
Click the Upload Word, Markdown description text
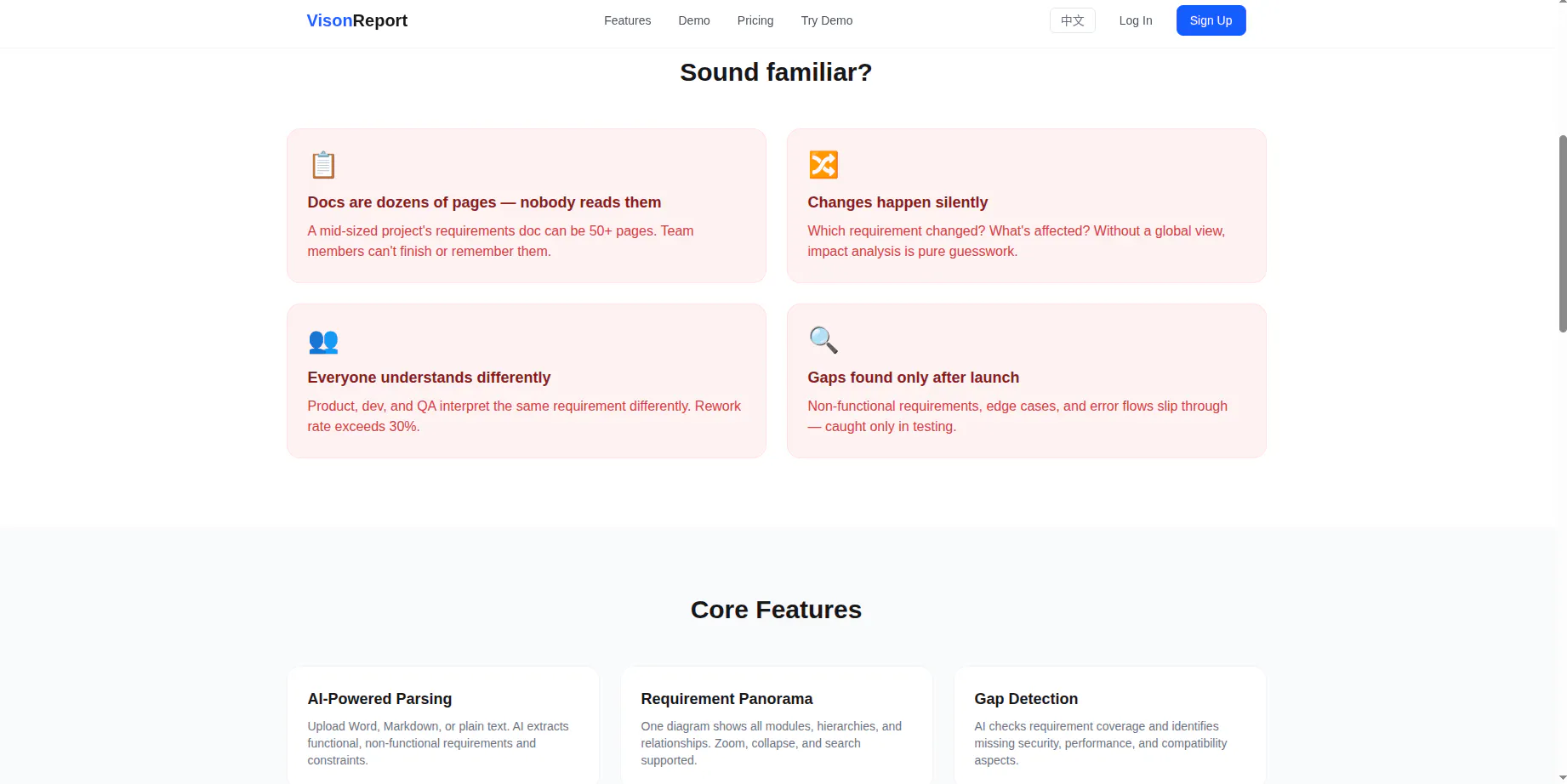pos(438,743)
